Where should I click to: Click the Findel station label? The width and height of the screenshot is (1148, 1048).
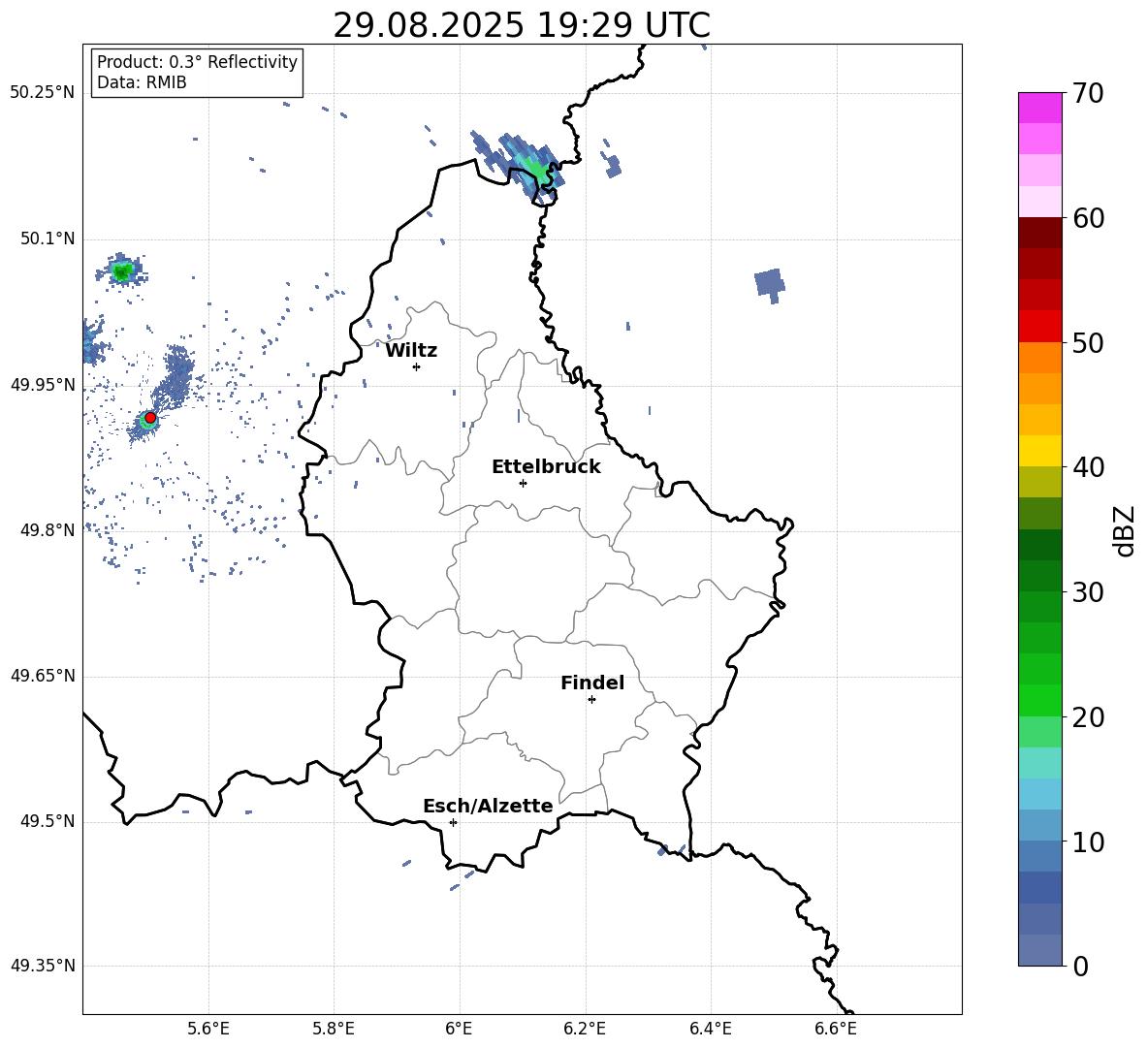pyautogui.click(x=592, y=683)
